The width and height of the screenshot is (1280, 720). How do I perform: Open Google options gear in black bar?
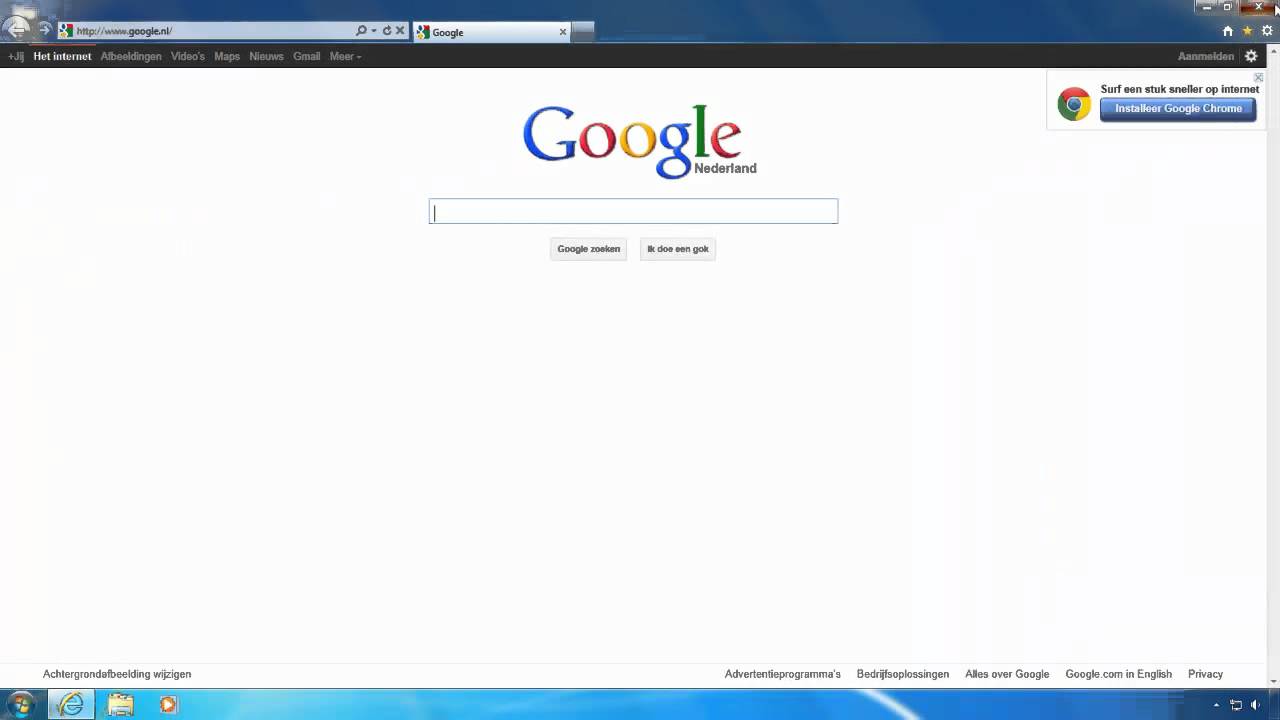[1251, 56]
